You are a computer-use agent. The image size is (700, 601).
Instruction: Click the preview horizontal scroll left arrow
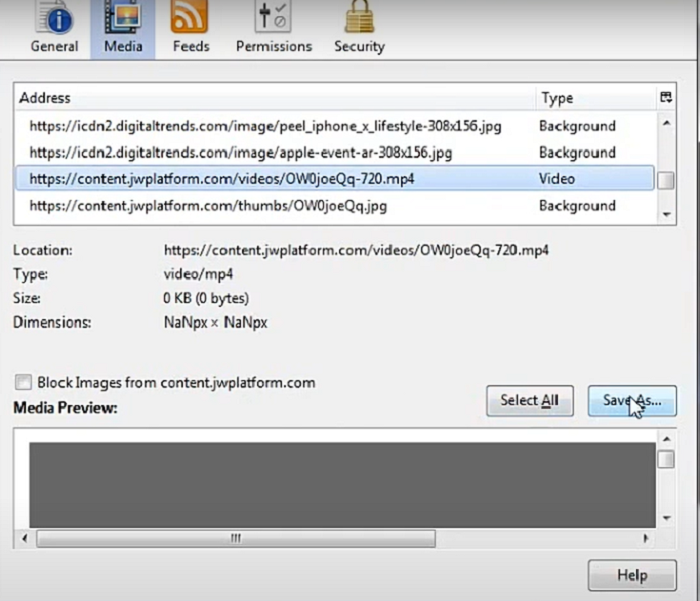pos(25,538)
